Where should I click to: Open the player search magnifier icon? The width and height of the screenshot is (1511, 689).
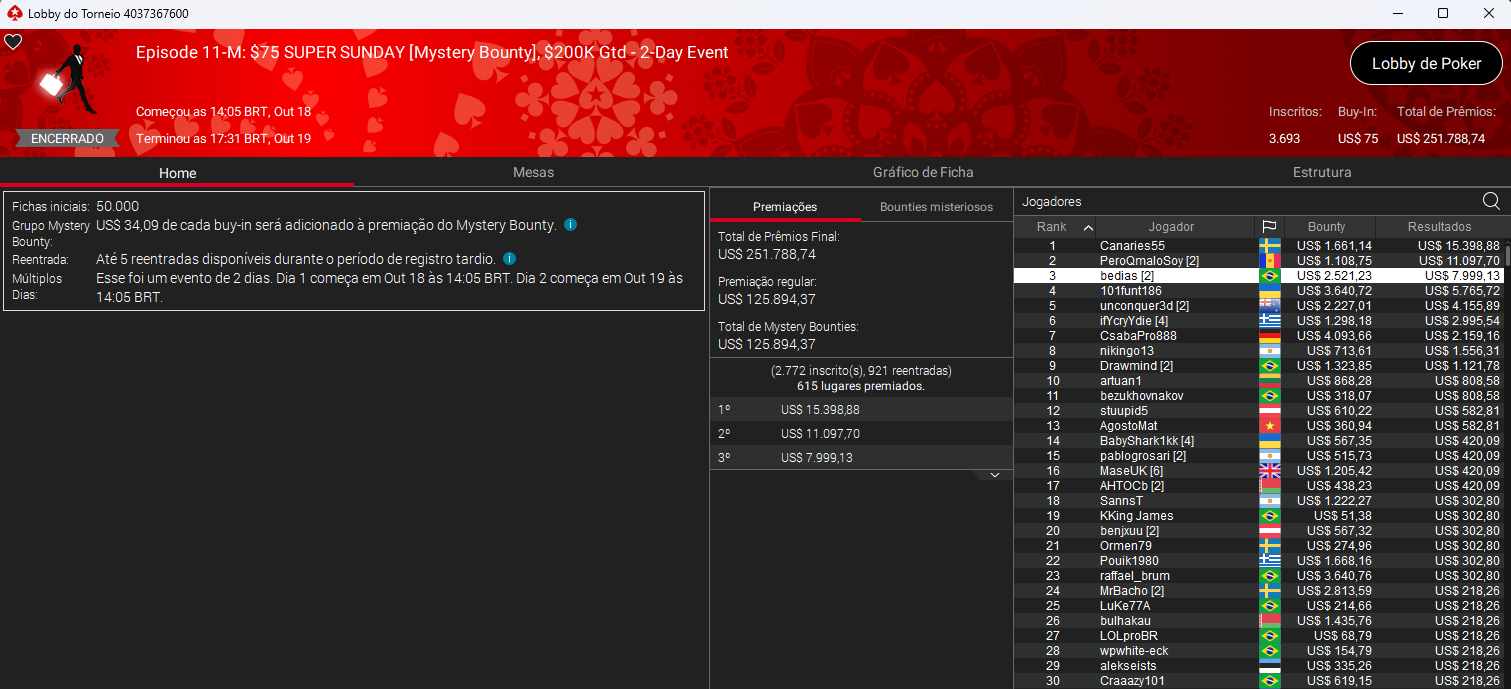coord(1491,201)
